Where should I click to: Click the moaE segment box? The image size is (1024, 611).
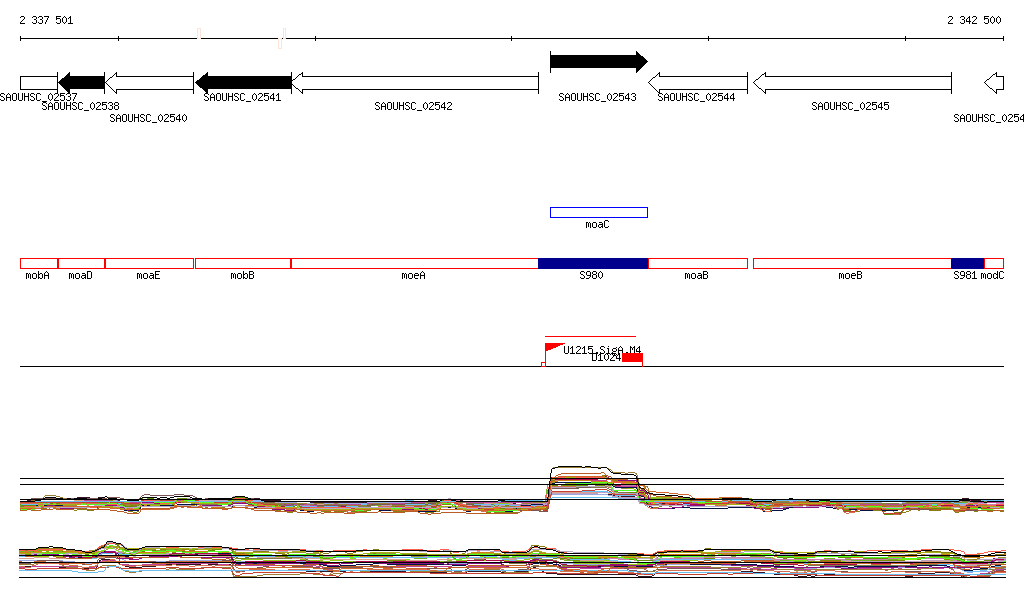(149, 263)
